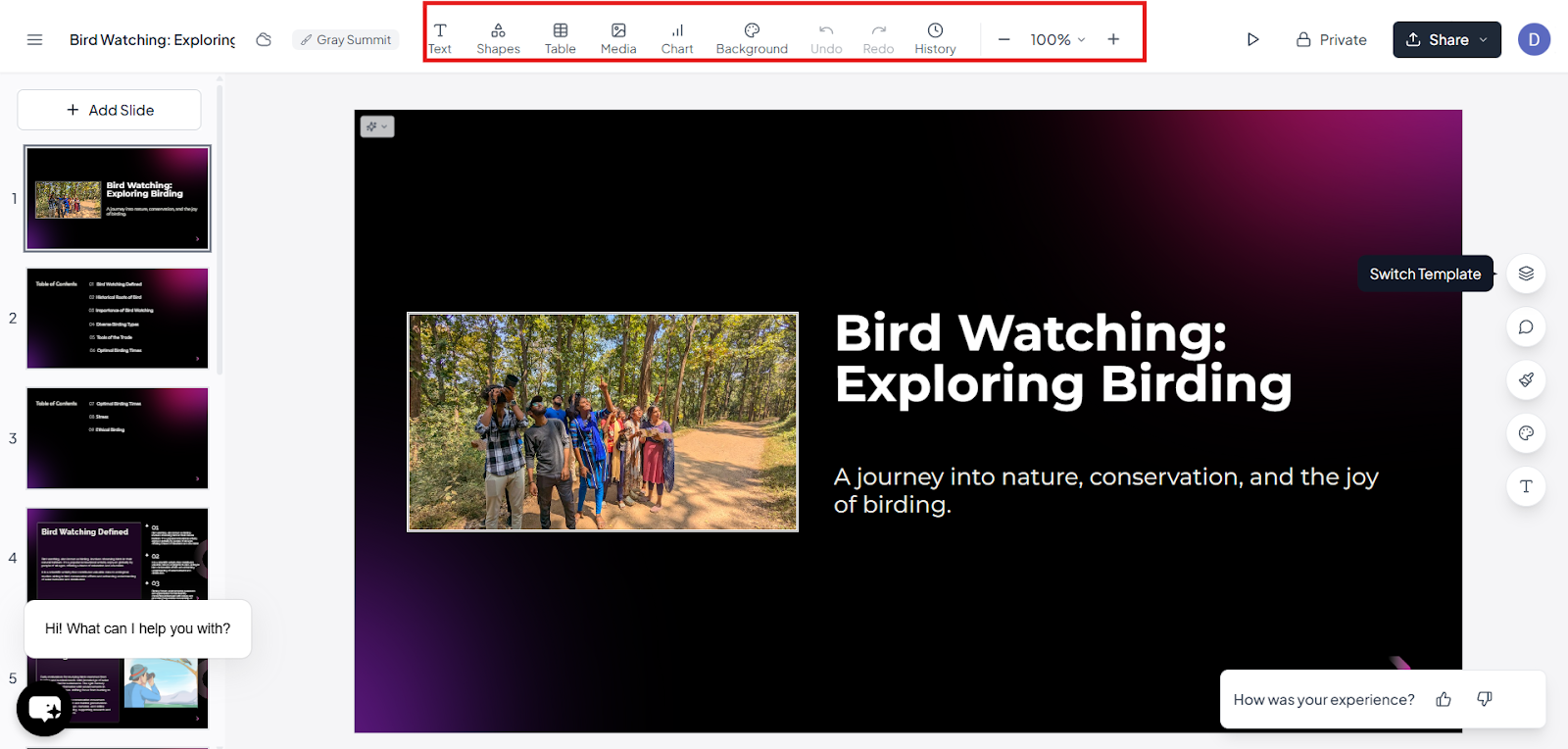Click the Add Slide button
The image size is (1568, 749).
(x=110, y=110)
